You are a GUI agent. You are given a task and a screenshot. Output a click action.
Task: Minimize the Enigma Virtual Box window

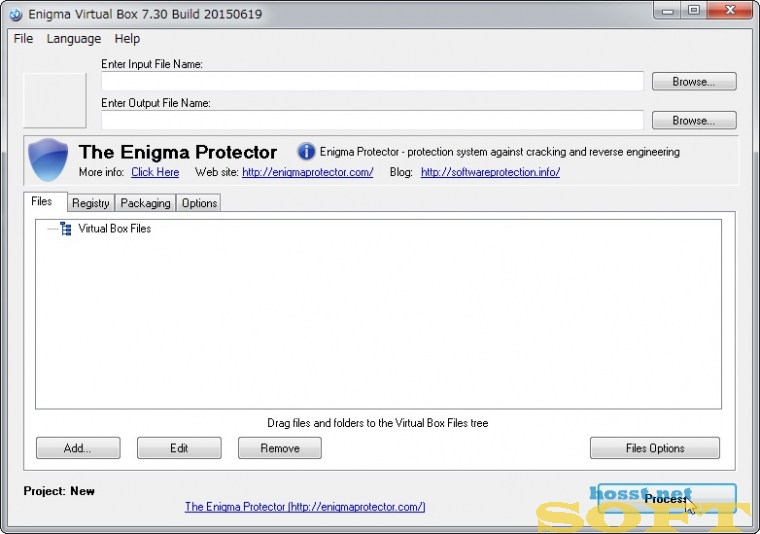coord(668,10)
